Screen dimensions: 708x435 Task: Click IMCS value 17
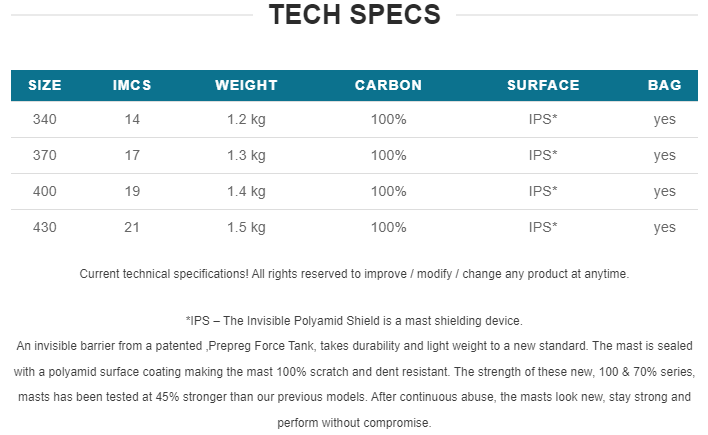tap(132, 155)
